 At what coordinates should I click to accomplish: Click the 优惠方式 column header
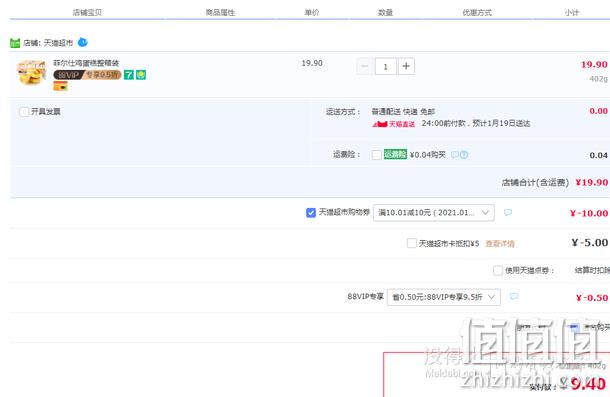477,12
